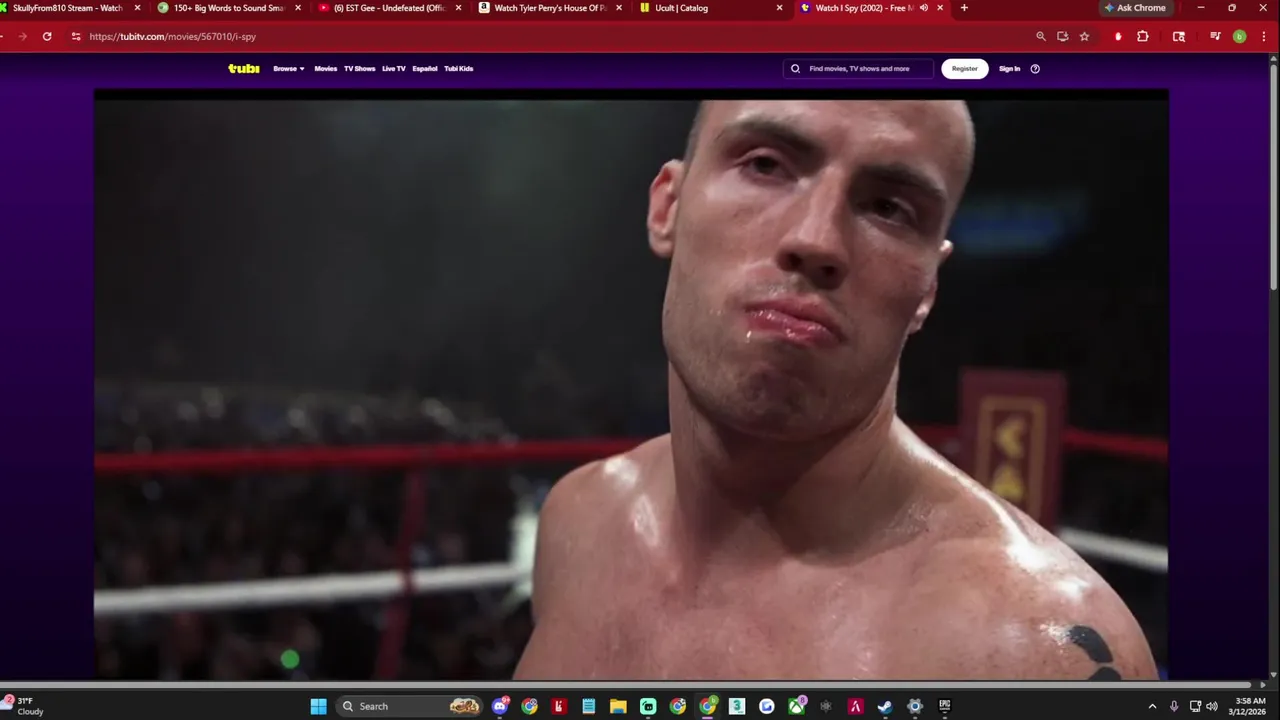Open the Chrome three-dot menu
The image size is (1280, 720).
(x=1263, y=36)
